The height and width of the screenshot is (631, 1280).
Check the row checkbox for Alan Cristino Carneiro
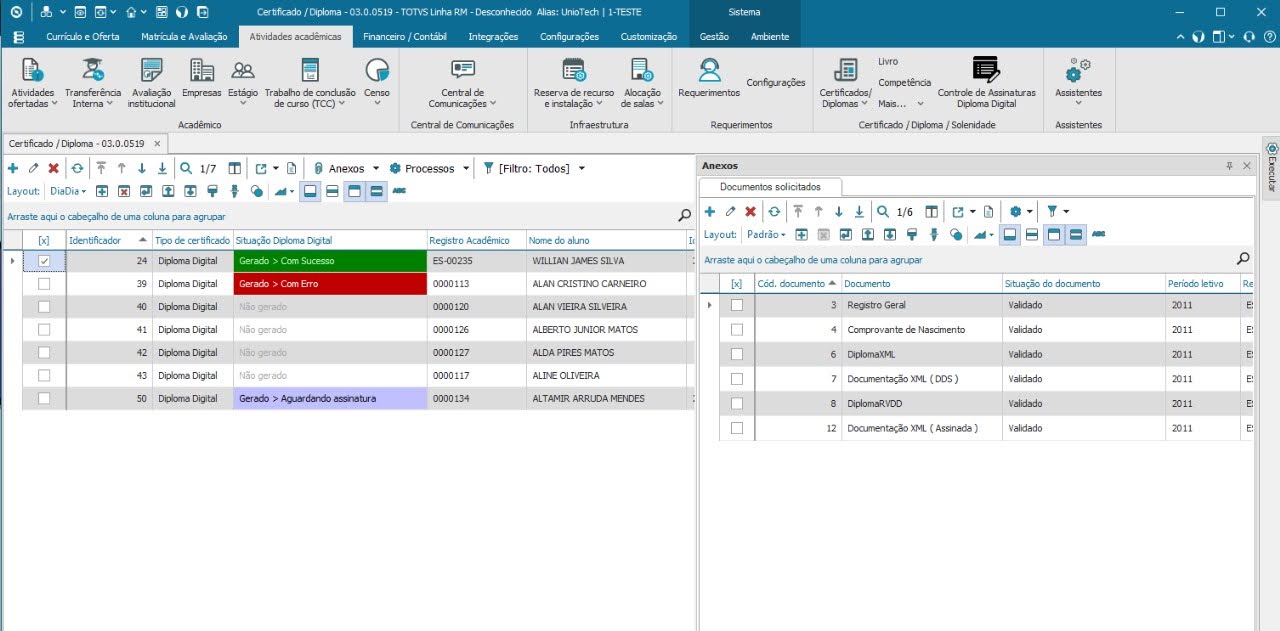tap(44, 284)
